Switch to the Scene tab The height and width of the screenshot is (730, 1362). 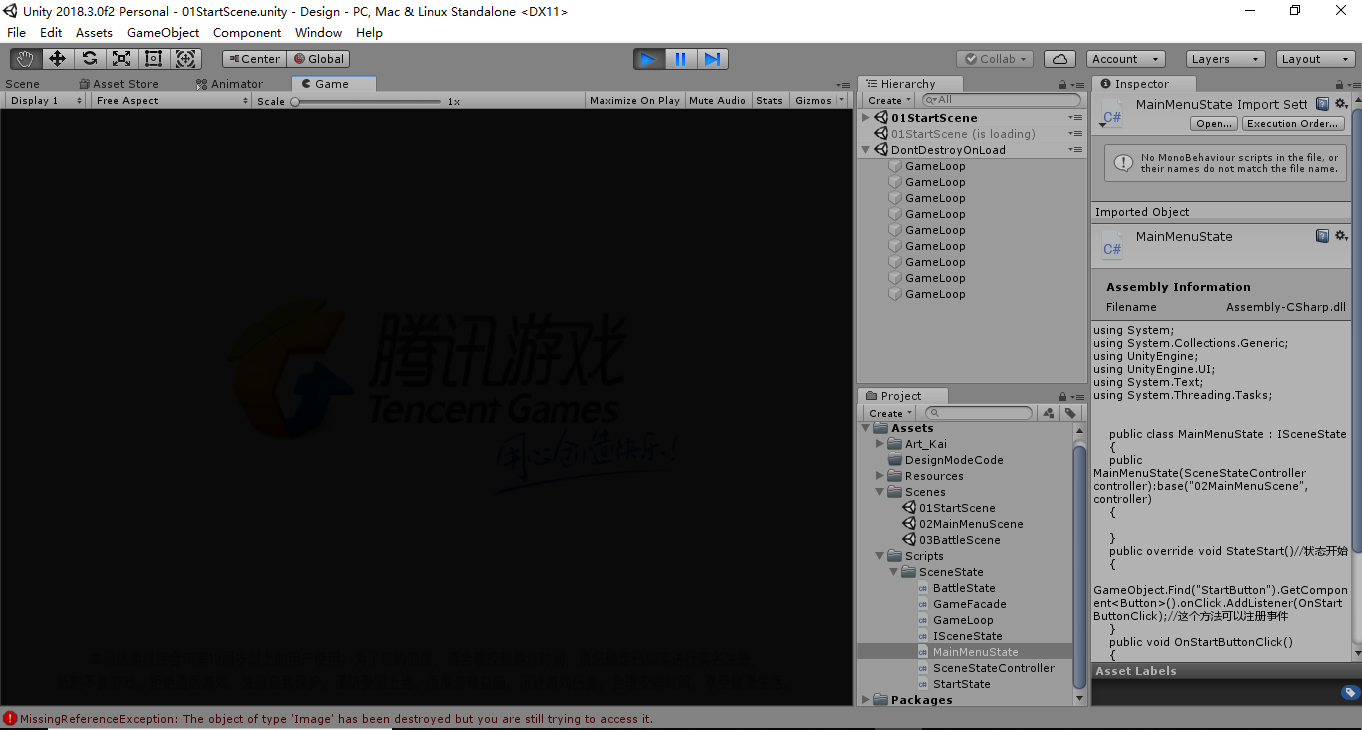(23, 84)
